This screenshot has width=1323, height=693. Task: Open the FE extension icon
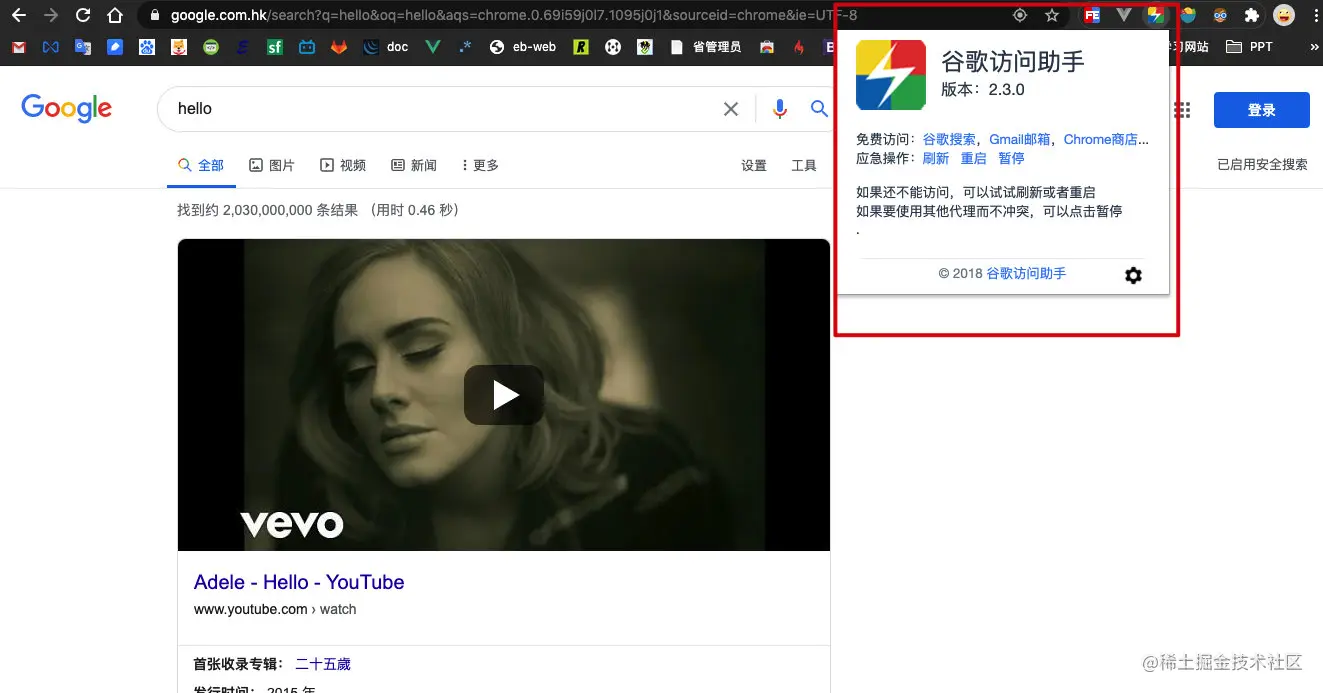click(1092, 15)
